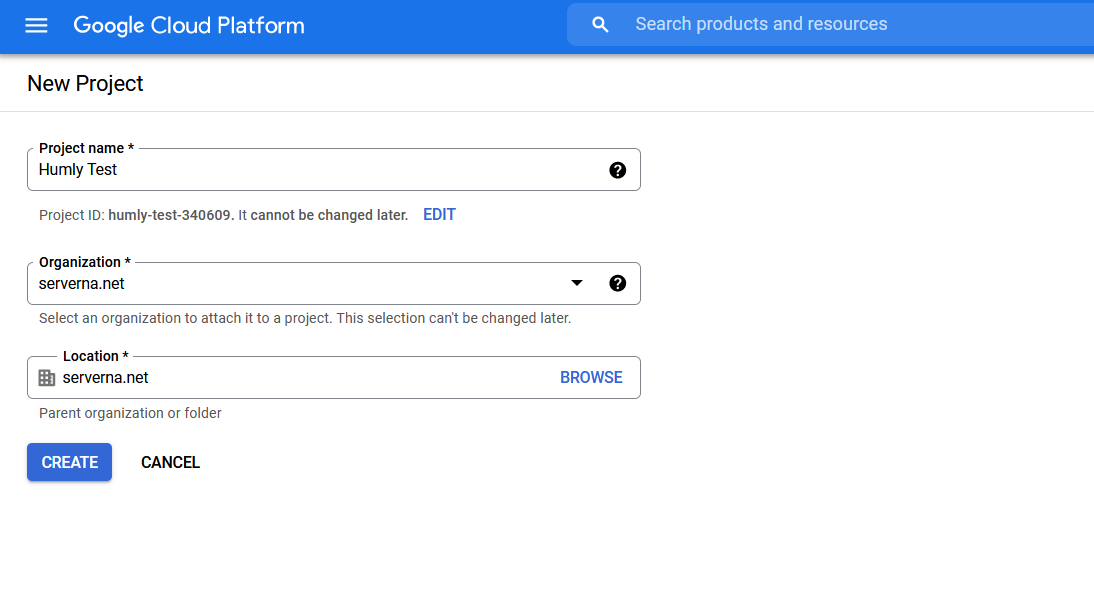Select serverna.net in the Organization field

pyautogui.click(x=82, y=283)
